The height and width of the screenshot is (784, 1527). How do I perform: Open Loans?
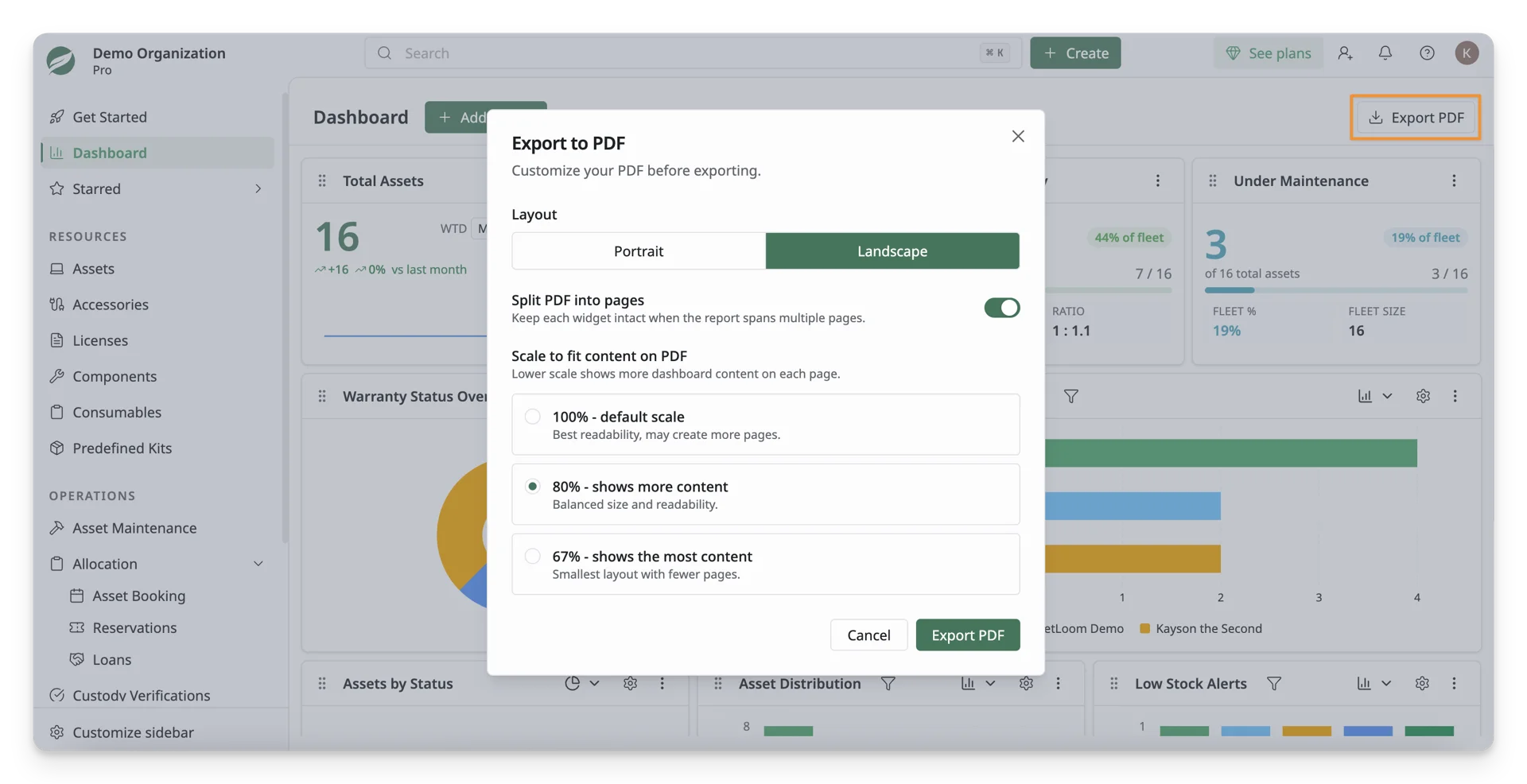(x=167, y=659)
